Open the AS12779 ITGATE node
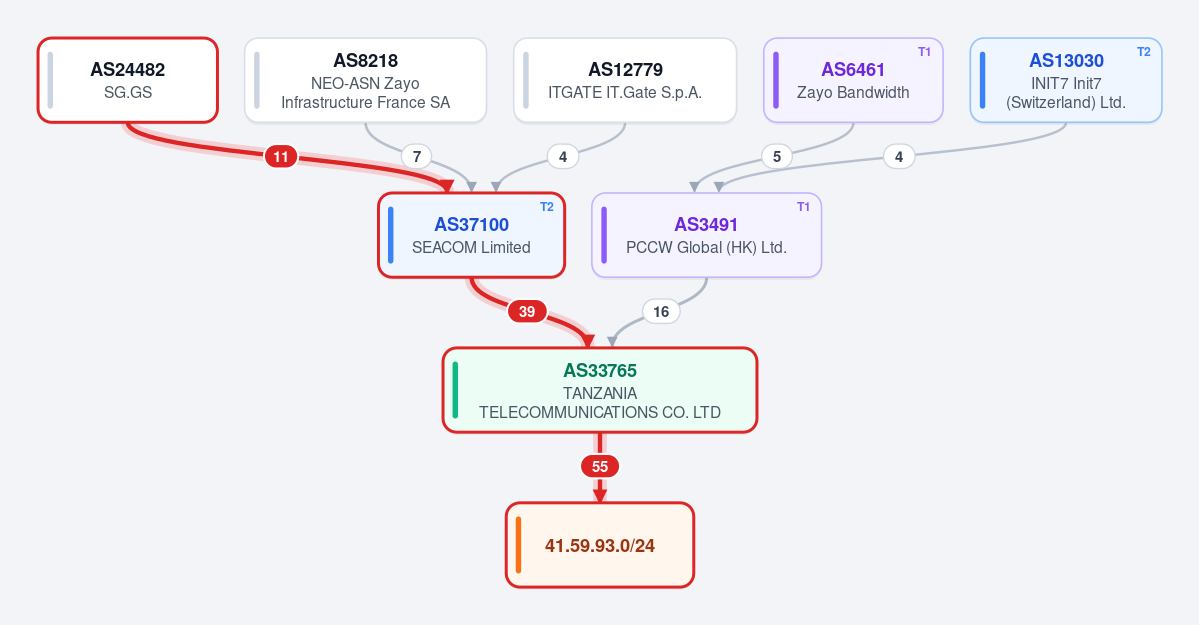The height and width of the screenshot is (625, 1199). click(x=625, y=80)
